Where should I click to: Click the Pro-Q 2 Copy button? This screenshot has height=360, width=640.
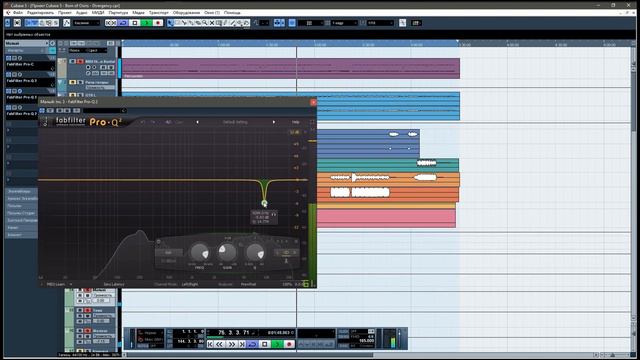(180, 122)
